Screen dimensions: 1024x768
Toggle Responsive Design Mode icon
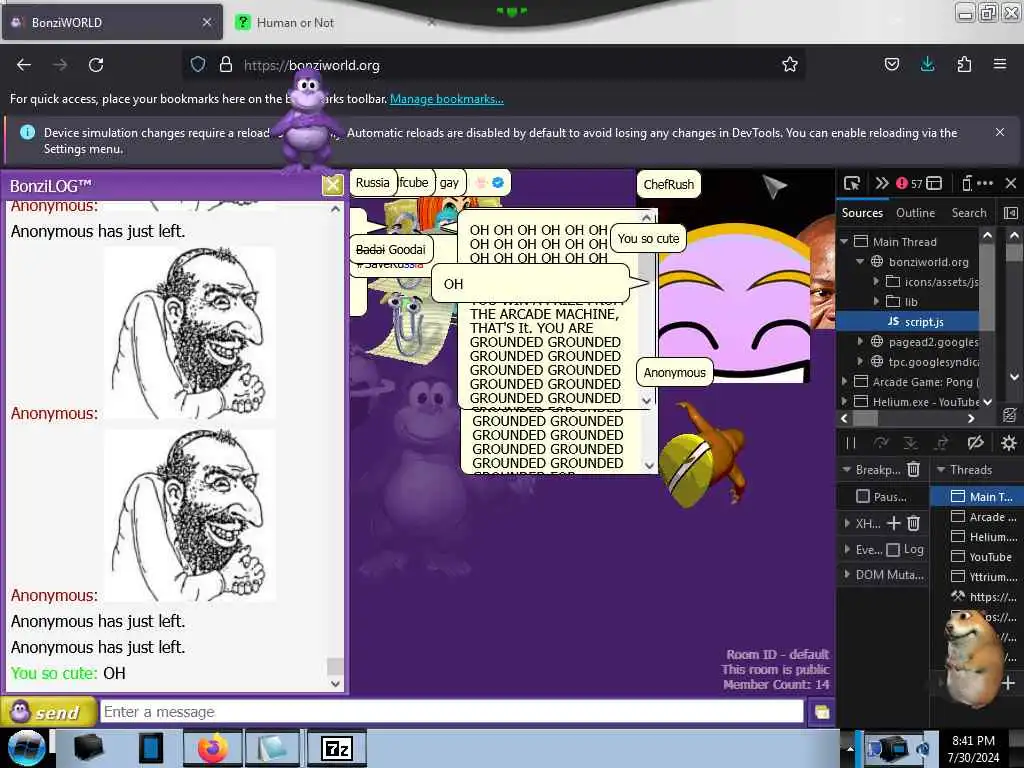[x=967, y=184]
